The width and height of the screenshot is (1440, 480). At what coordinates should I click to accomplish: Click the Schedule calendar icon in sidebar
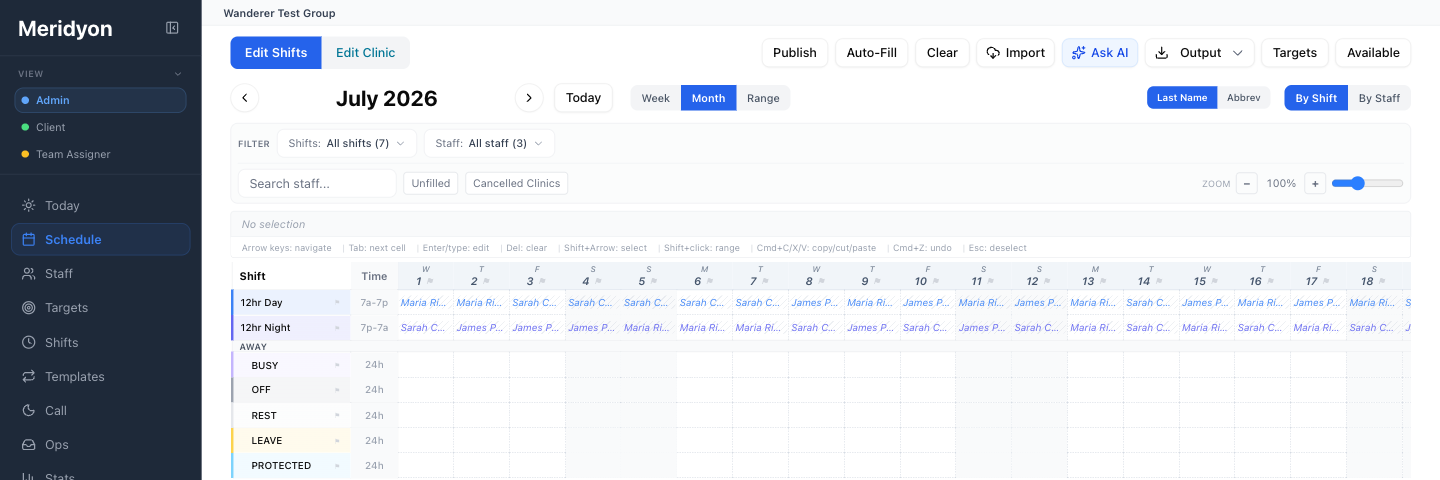click(x=28, y=240)
